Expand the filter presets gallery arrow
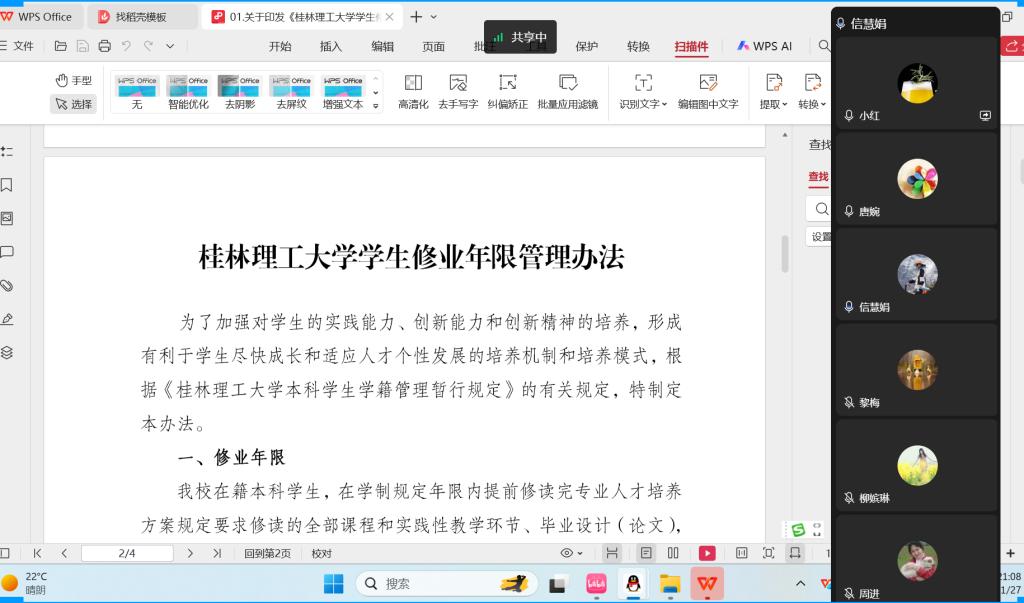The image size is (1024, 603). point(376,105)
